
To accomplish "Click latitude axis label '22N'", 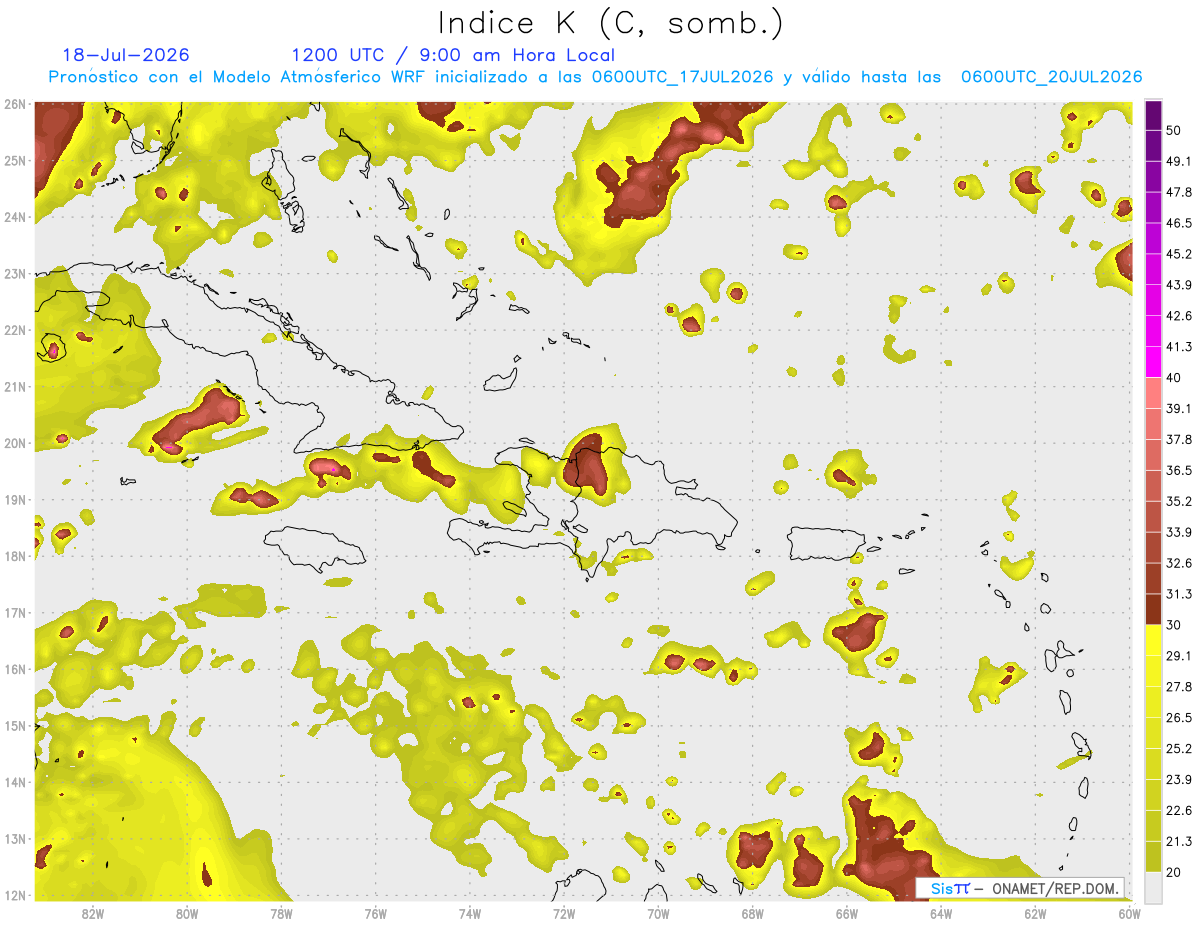I will [15, 330].
